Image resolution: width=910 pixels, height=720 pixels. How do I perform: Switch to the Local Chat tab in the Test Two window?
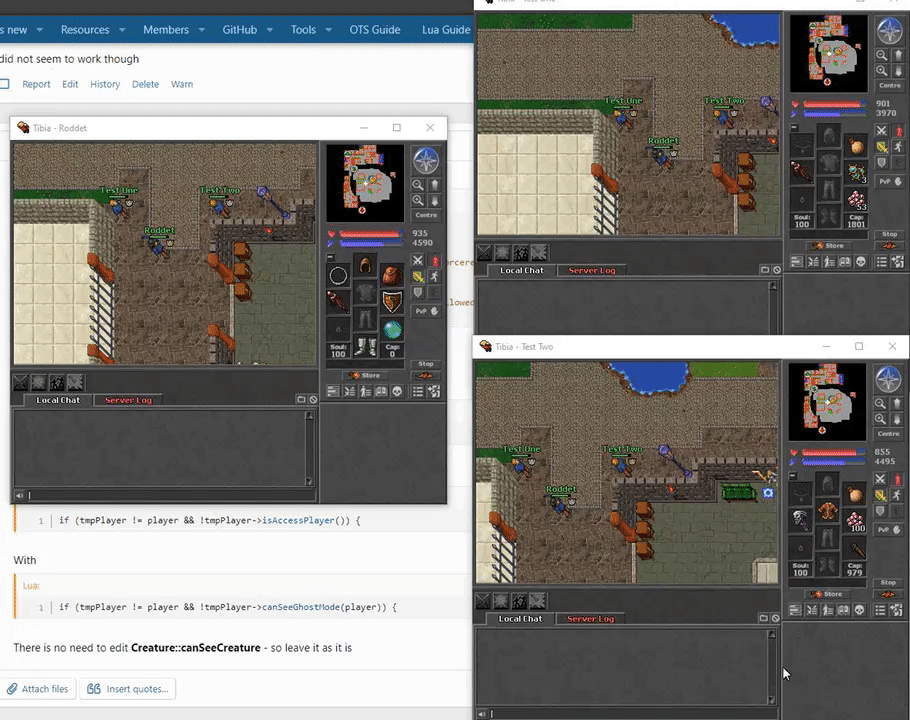[x=520, y=618]
